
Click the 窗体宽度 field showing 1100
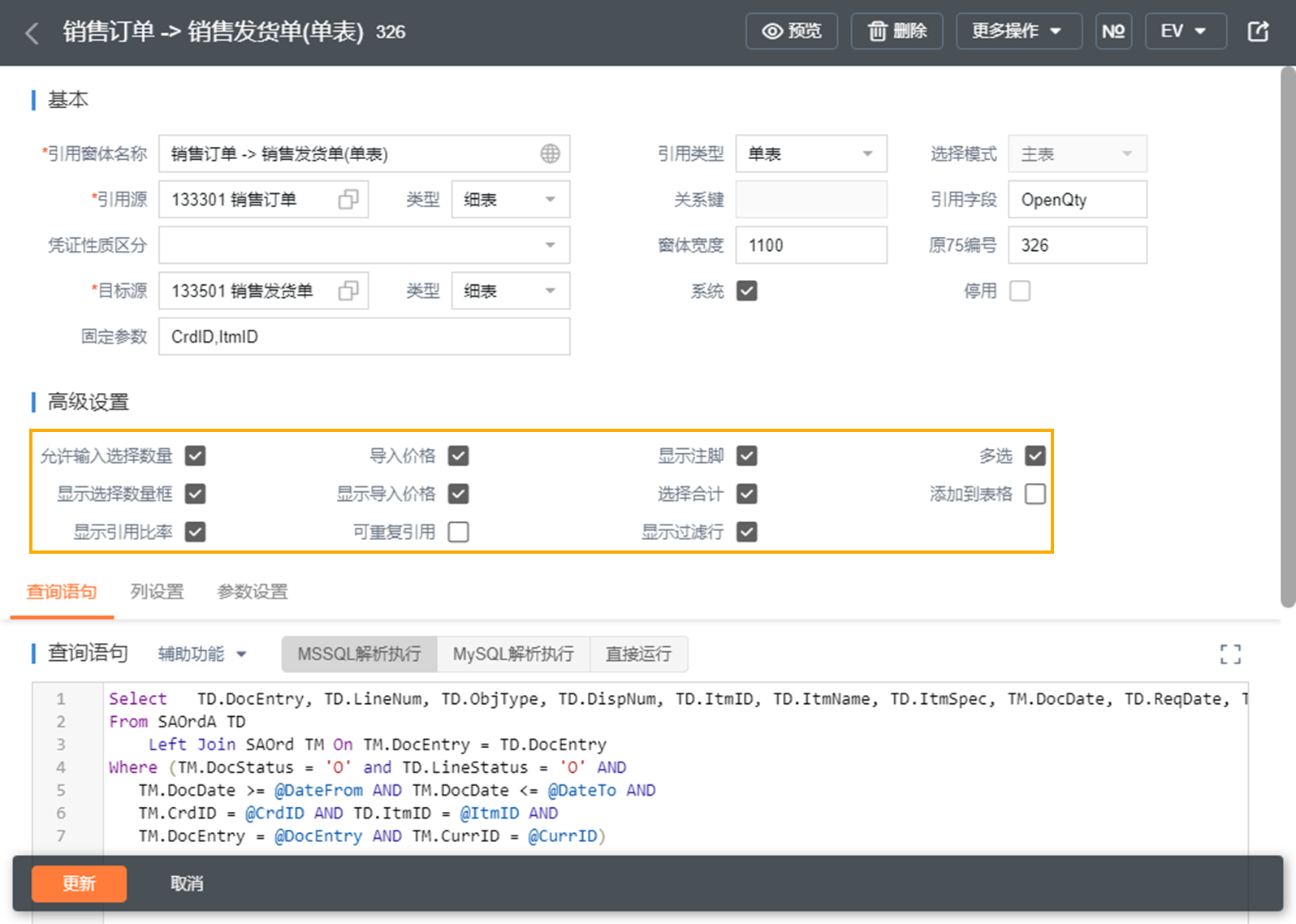(x=811, y=245)
